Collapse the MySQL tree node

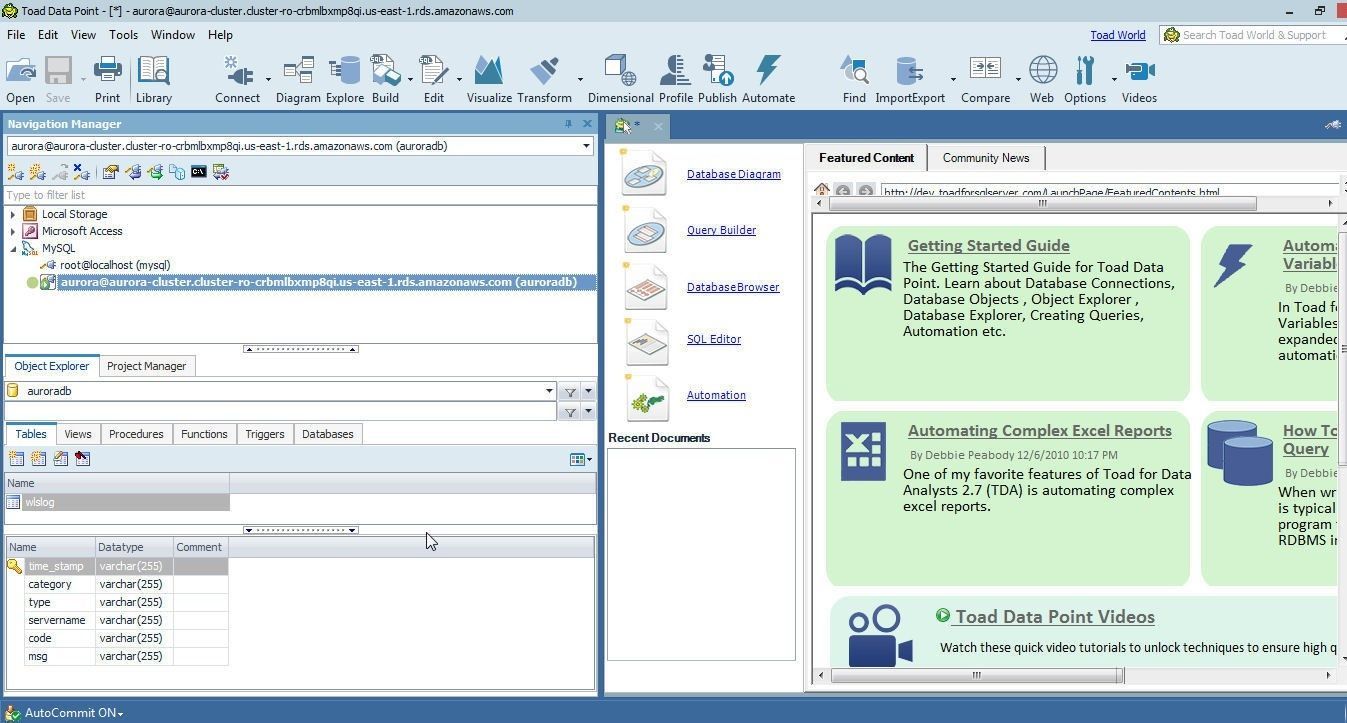(x=12, y=248)
